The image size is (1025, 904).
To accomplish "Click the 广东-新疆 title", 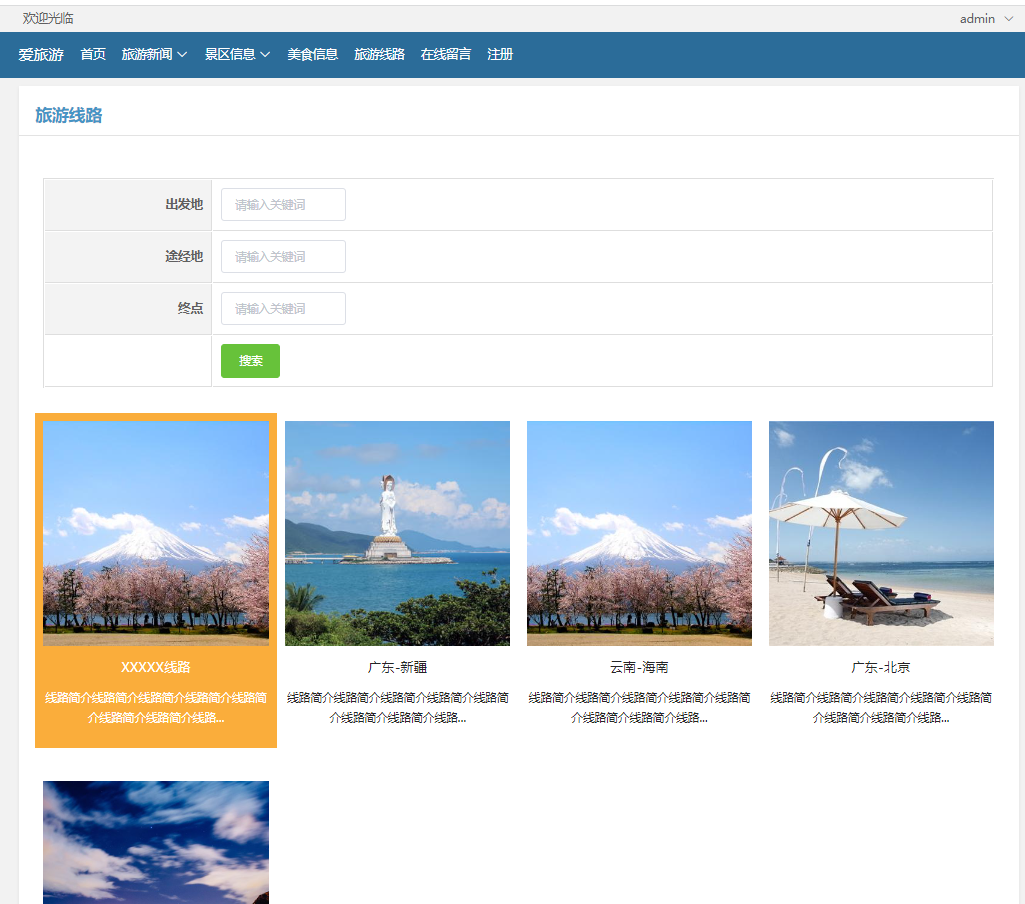I will 397,667.
